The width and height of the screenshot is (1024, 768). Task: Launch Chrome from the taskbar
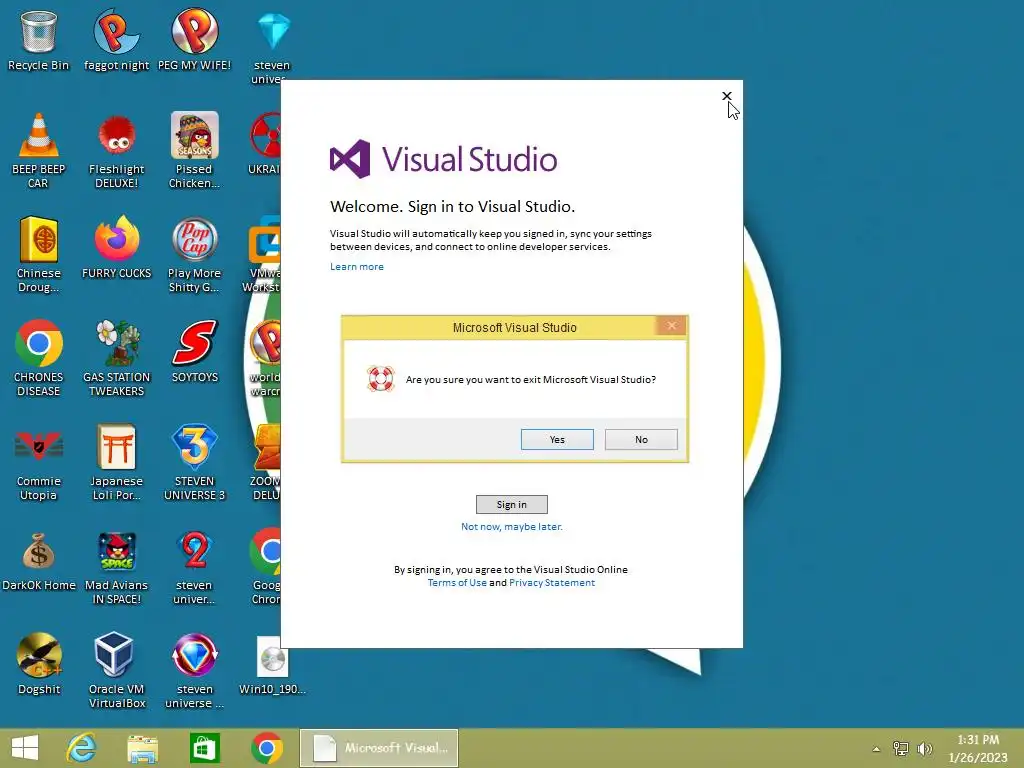(x=266, y=748)
